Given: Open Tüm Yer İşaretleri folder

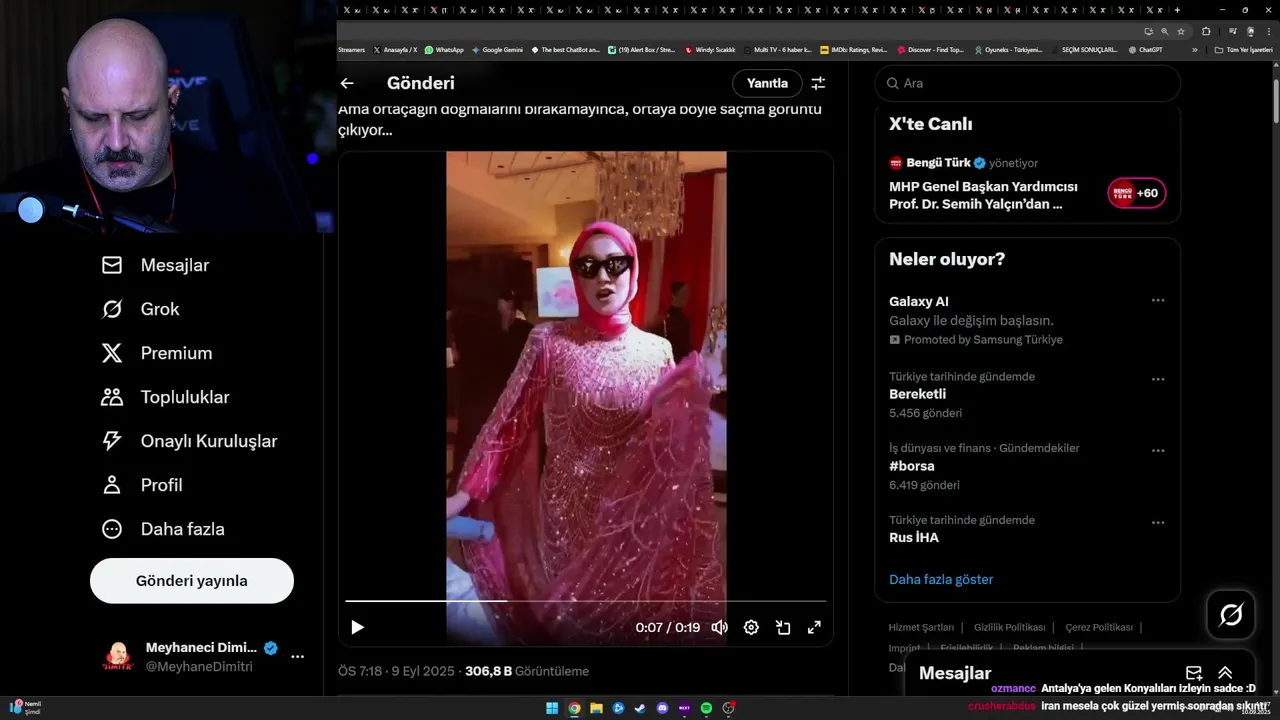Looking at the screenshot, I should [1243, 49].
